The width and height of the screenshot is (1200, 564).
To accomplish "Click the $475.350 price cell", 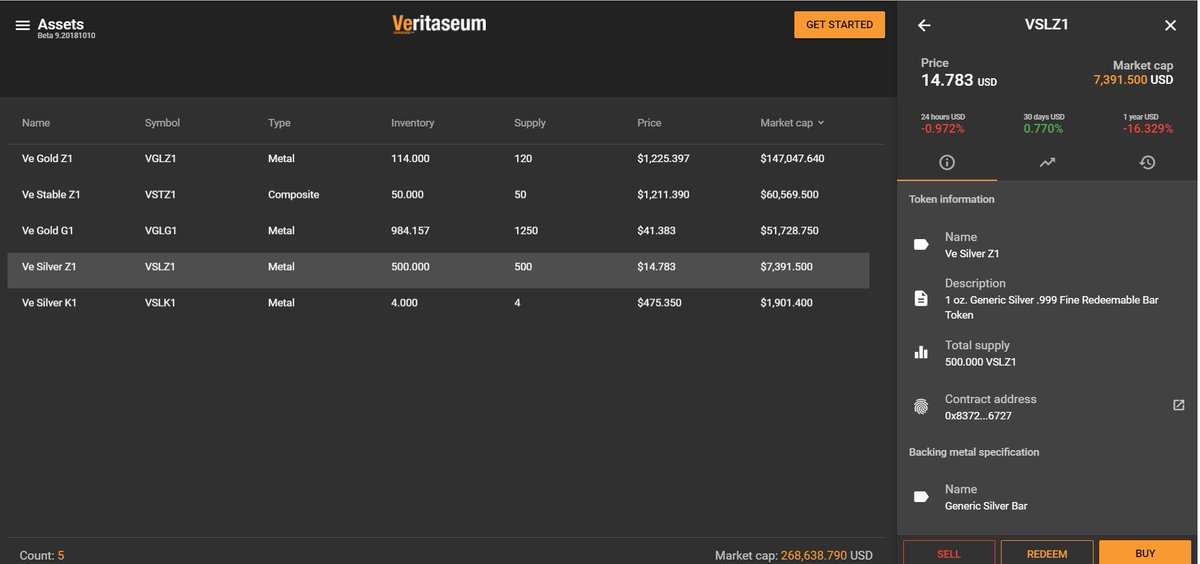I will [x=659, y=302].
